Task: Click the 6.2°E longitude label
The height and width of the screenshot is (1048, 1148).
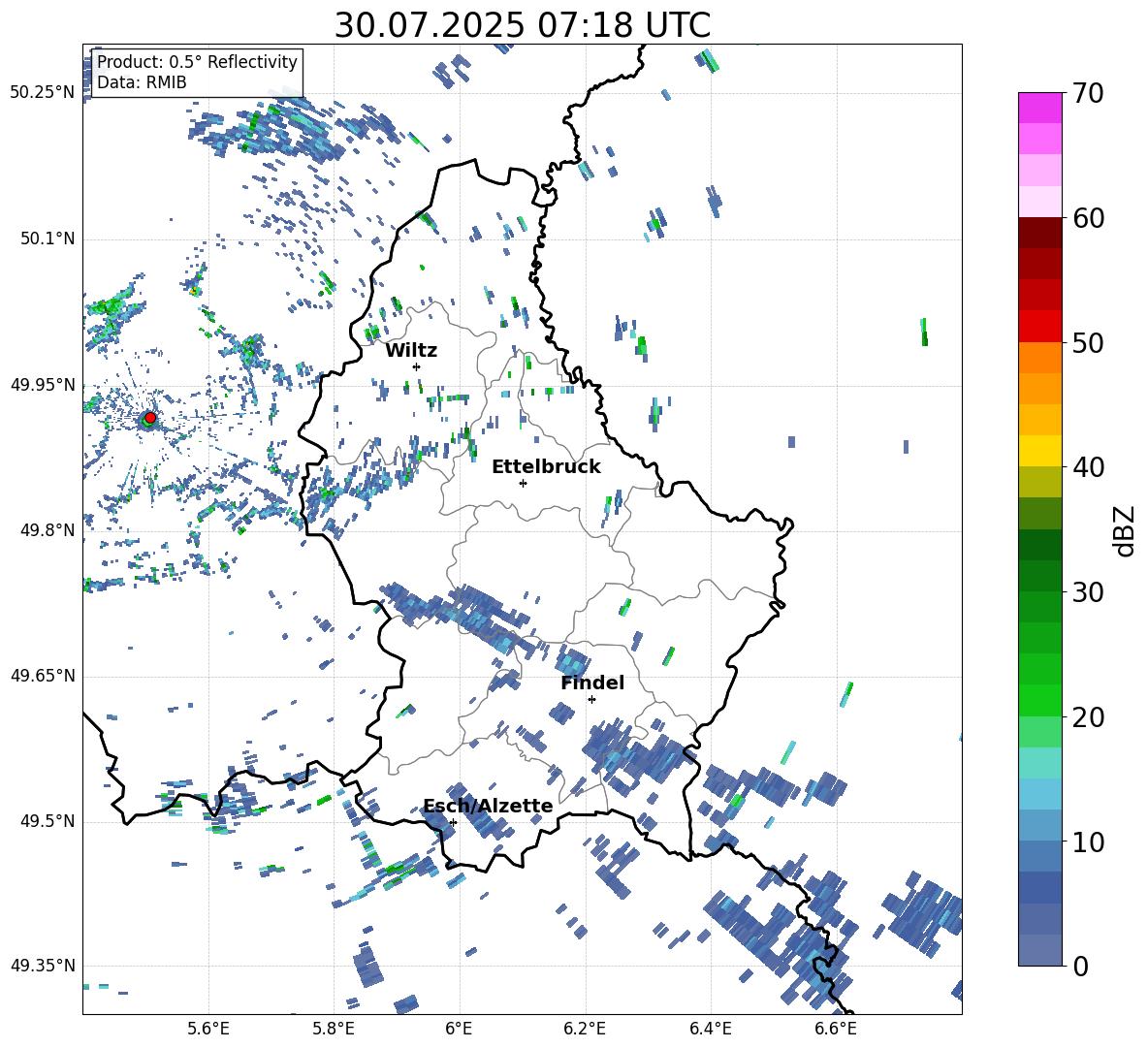Action: pos(585,1029)
